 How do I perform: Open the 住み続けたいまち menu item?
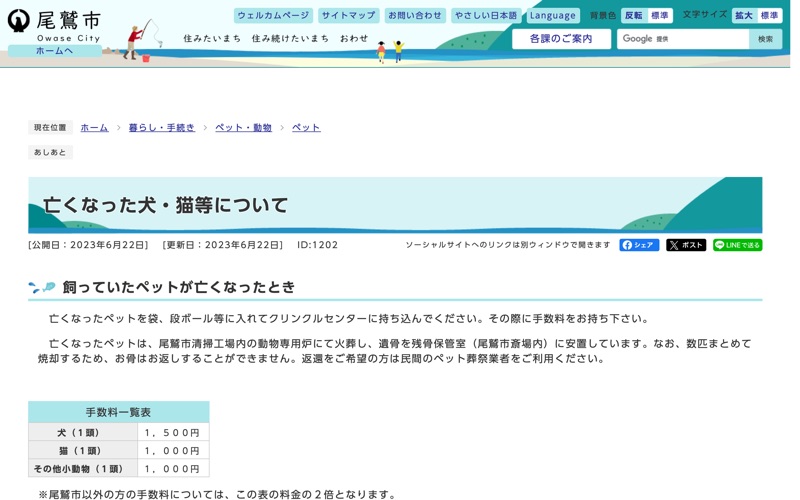coord(290,38)
